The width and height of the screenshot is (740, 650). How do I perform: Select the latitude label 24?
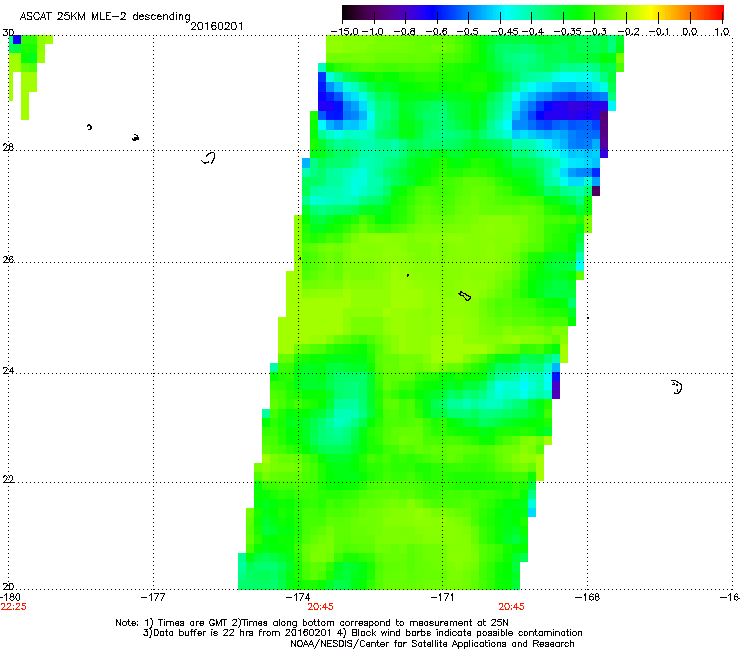point(8,371)
